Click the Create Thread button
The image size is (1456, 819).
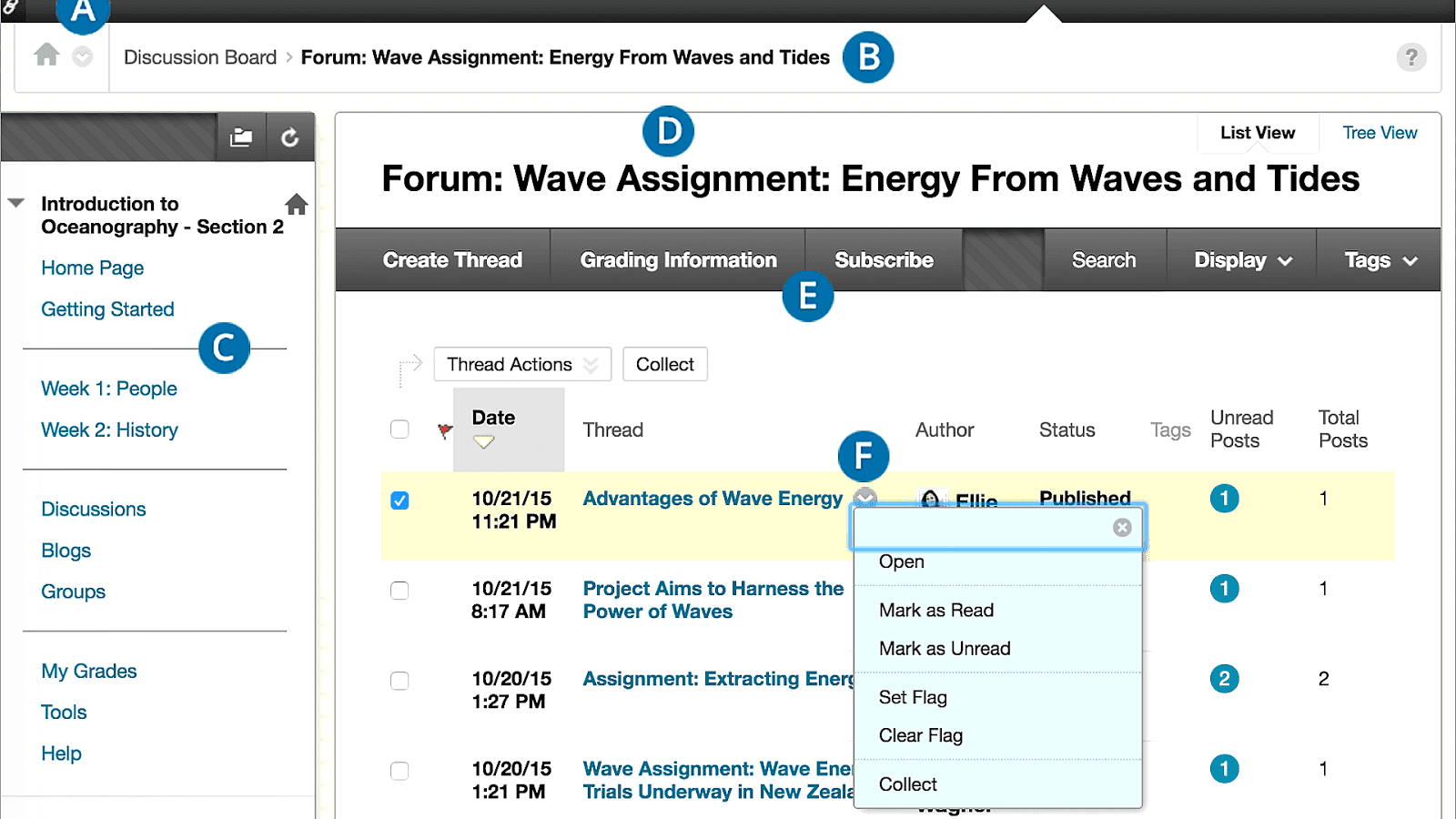452,259
